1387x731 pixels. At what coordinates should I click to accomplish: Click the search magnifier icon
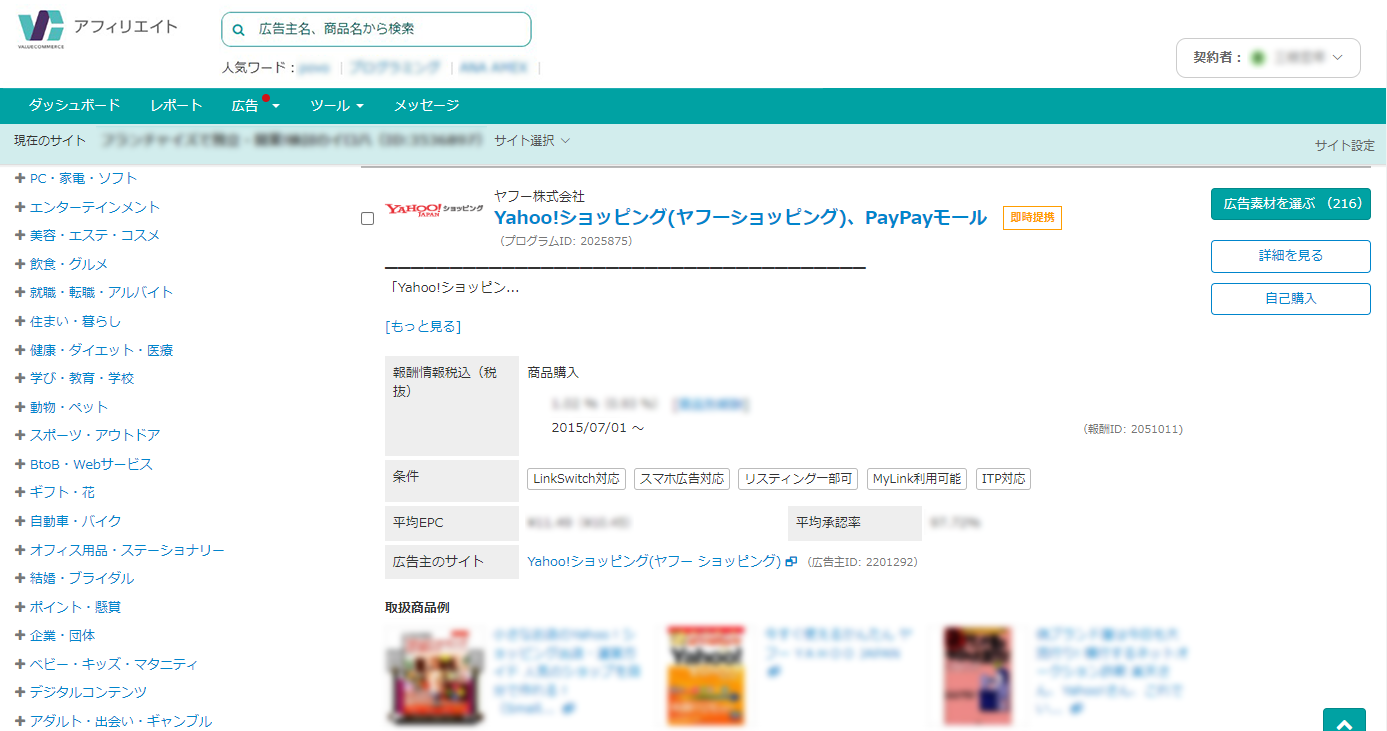tap(238, 30)
